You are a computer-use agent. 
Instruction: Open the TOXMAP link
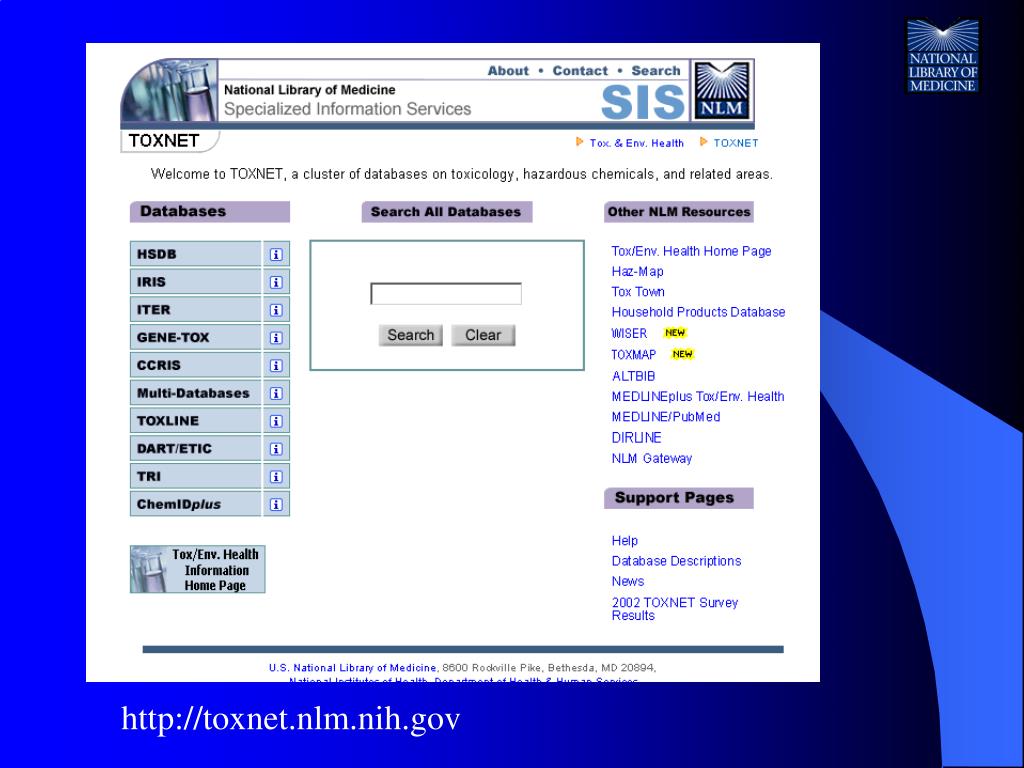click(x=633, y=355)
